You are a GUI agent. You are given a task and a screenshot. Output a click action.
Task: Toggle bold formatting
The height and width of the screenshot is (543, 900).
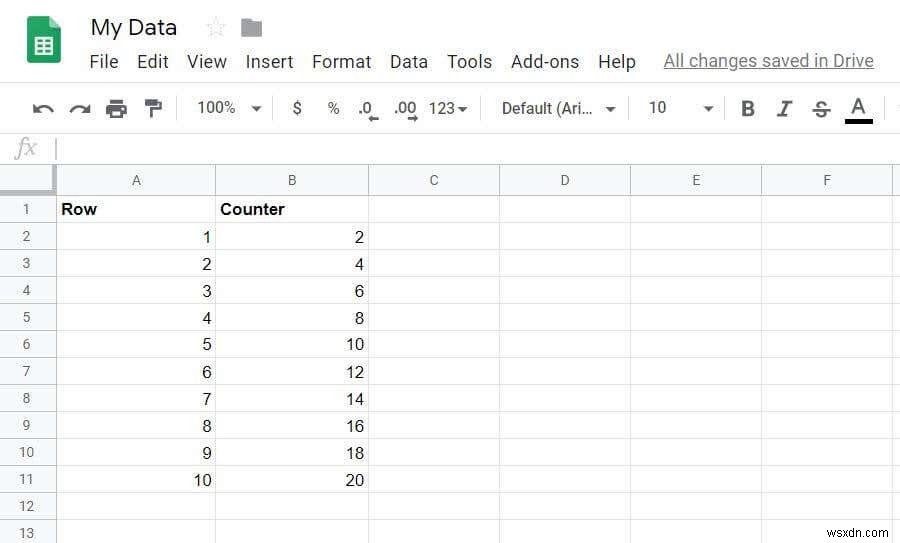(747, 109)
